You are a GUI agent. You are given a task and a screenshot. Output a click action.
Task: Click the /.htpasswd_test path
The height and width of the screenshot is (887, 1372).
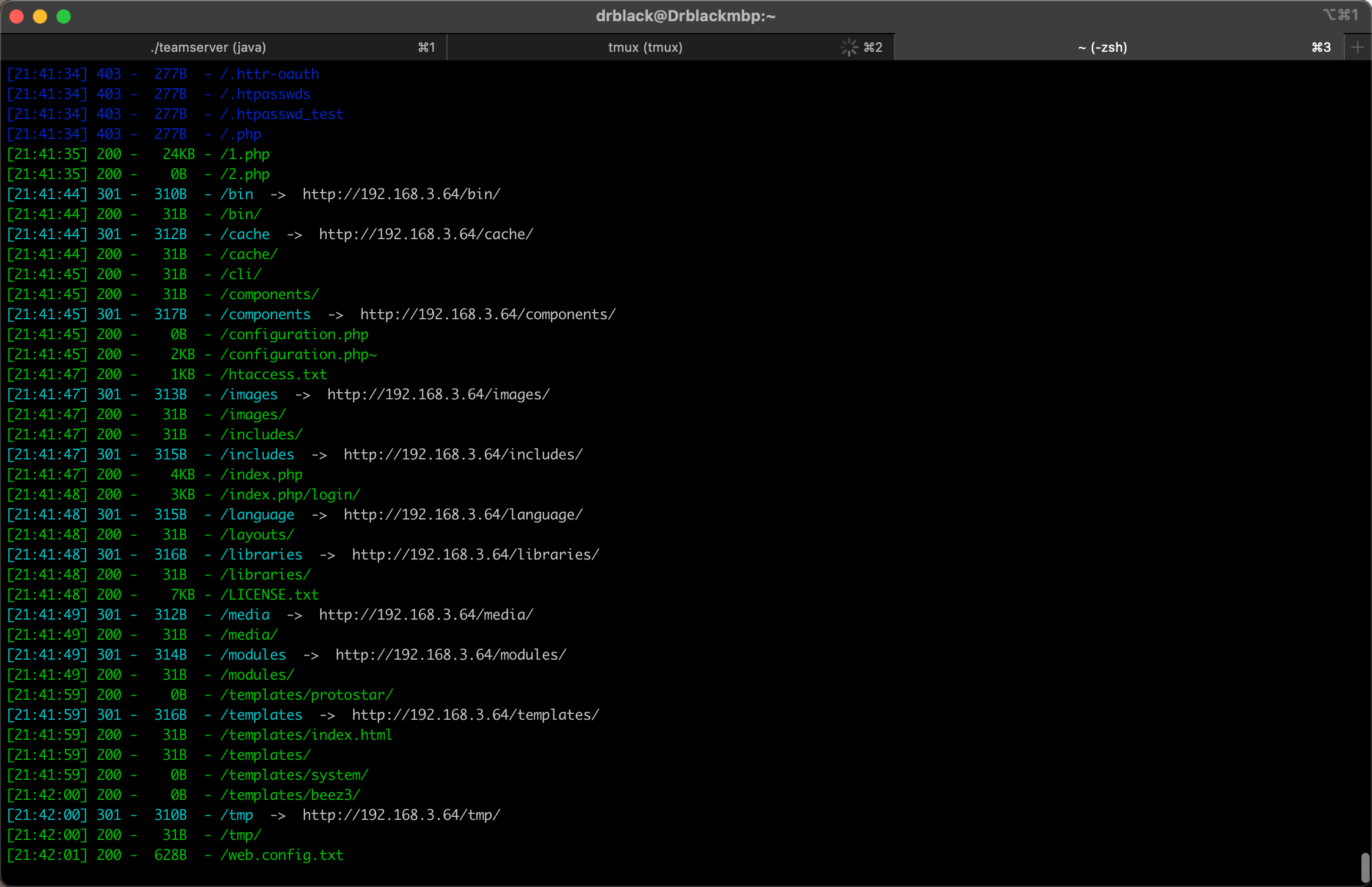click(282, 114)
